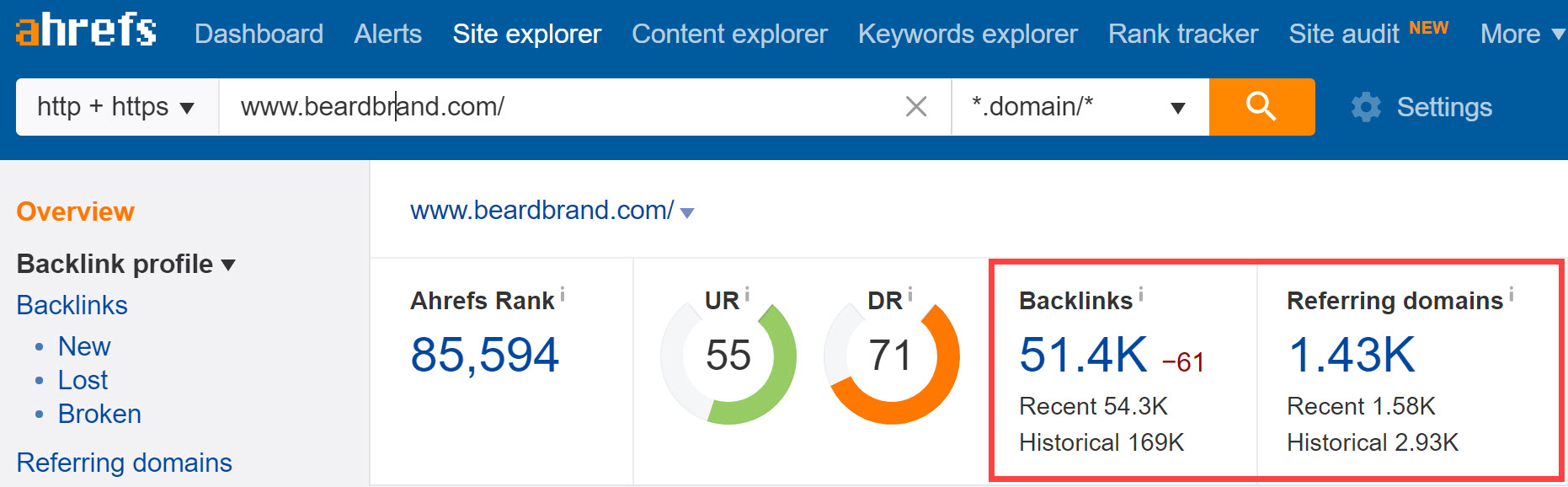Open Keywords explorer in the top menu
Image resolution: width=1568 pixels, height=487 pixels.
click(x=968, y=34)
